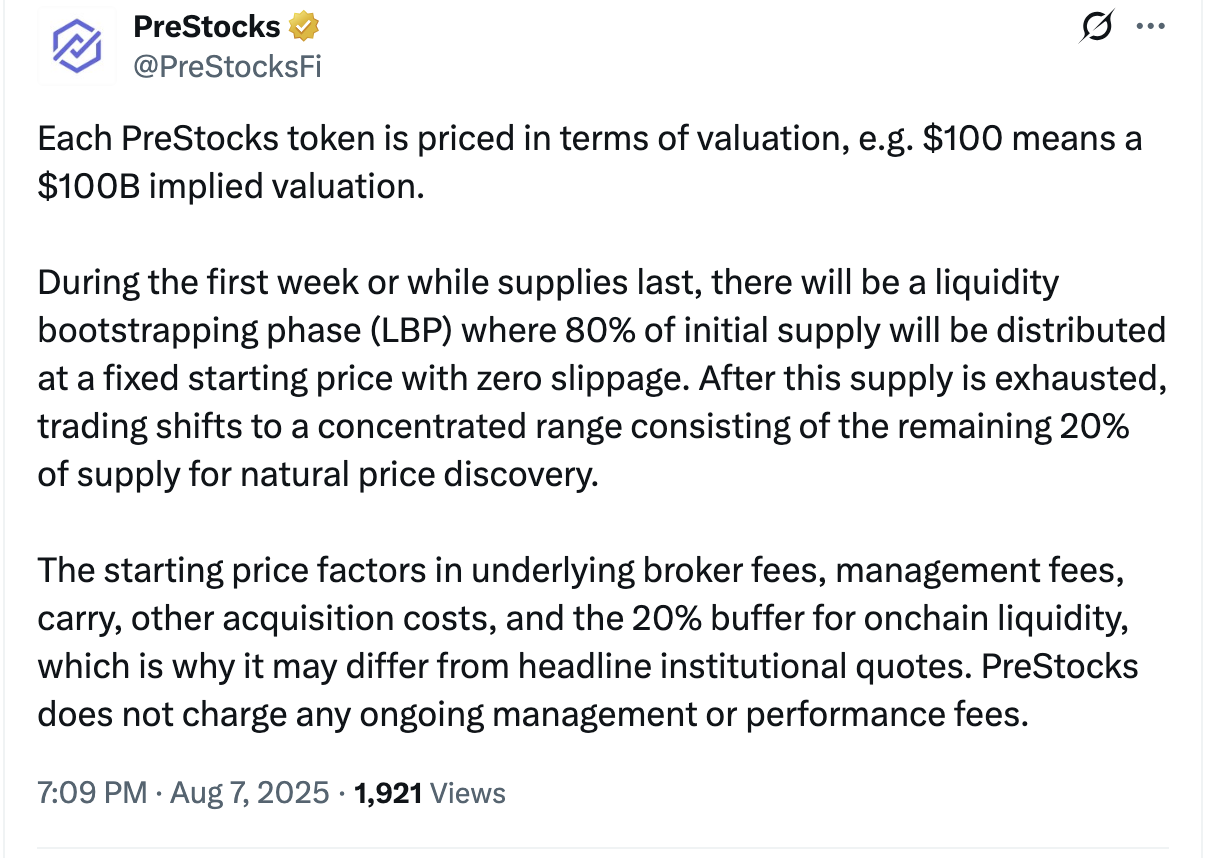Click the Views label
The height and width of the screenshot is (858, 1208).
click(466, 791)
